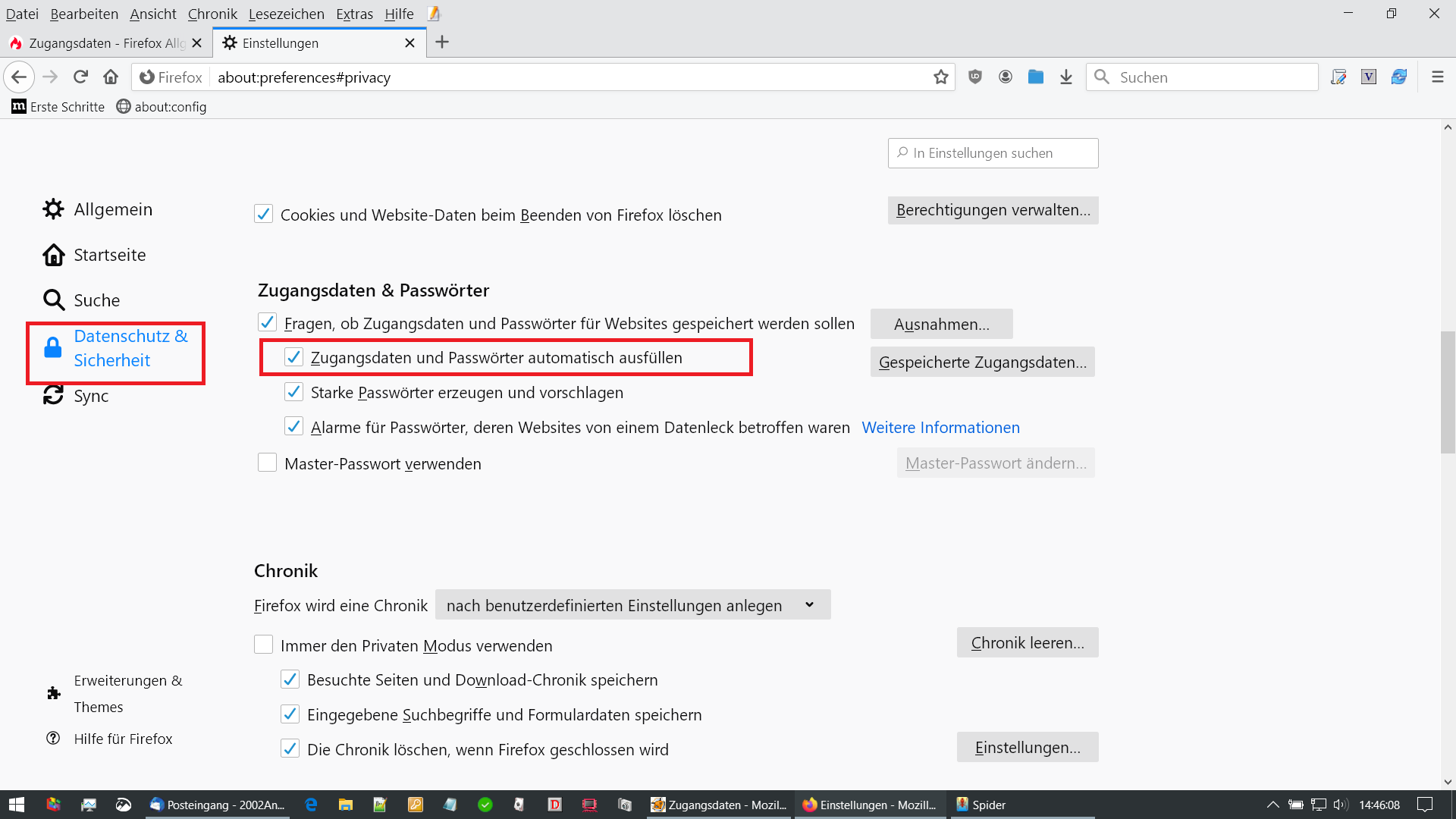Uncheck Starke Passwörter erzeugen und vorschlagen
Image resolution: width=1456 pixels, height=819 pixels.
point(293,392)
